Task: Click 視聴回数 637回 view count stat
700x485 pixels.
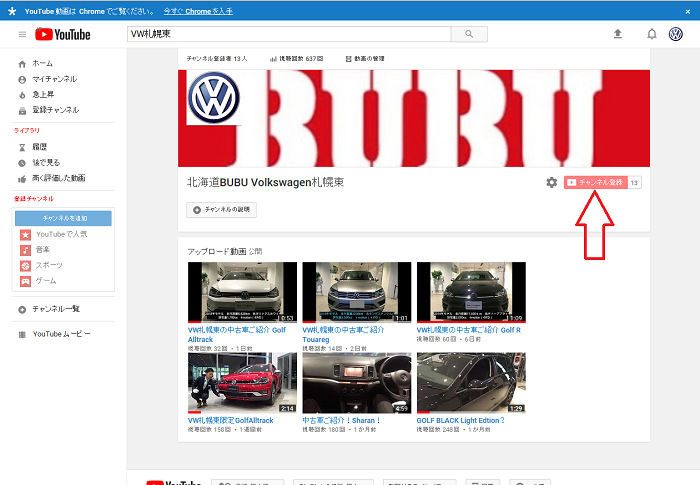Action: [296, 59]
